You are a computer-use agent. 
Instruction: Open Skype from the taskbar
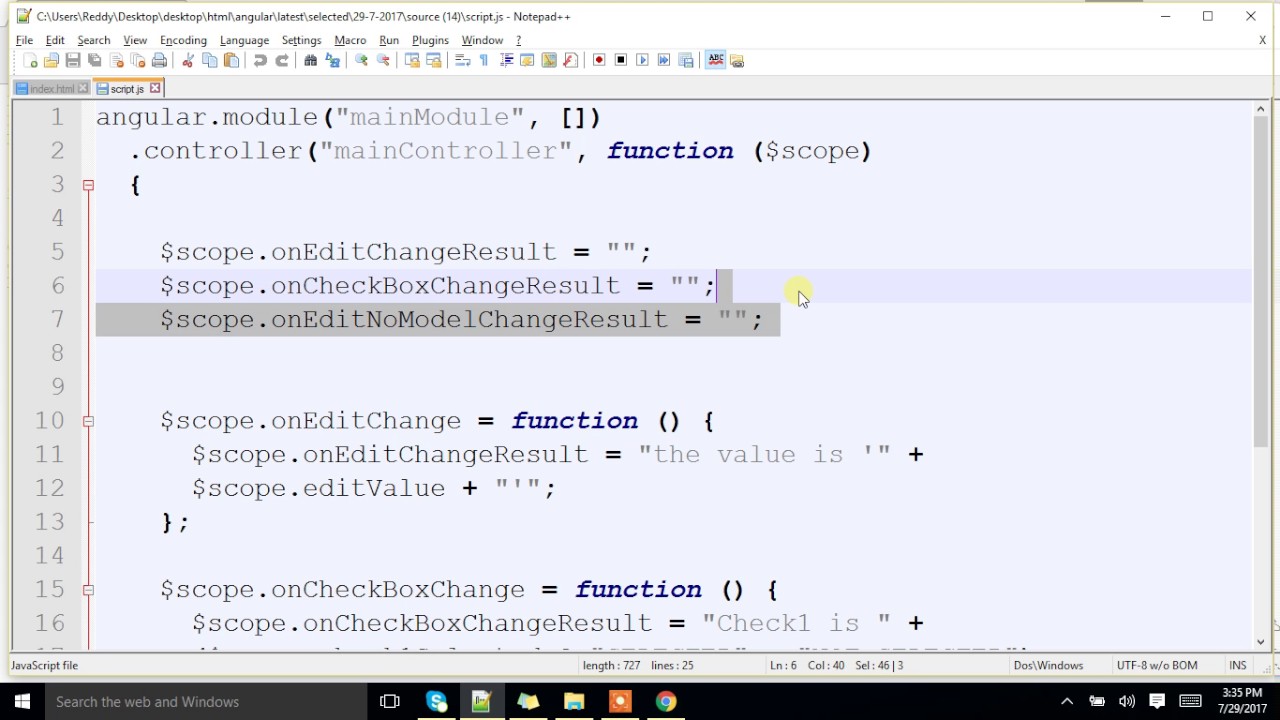[437, 702]
